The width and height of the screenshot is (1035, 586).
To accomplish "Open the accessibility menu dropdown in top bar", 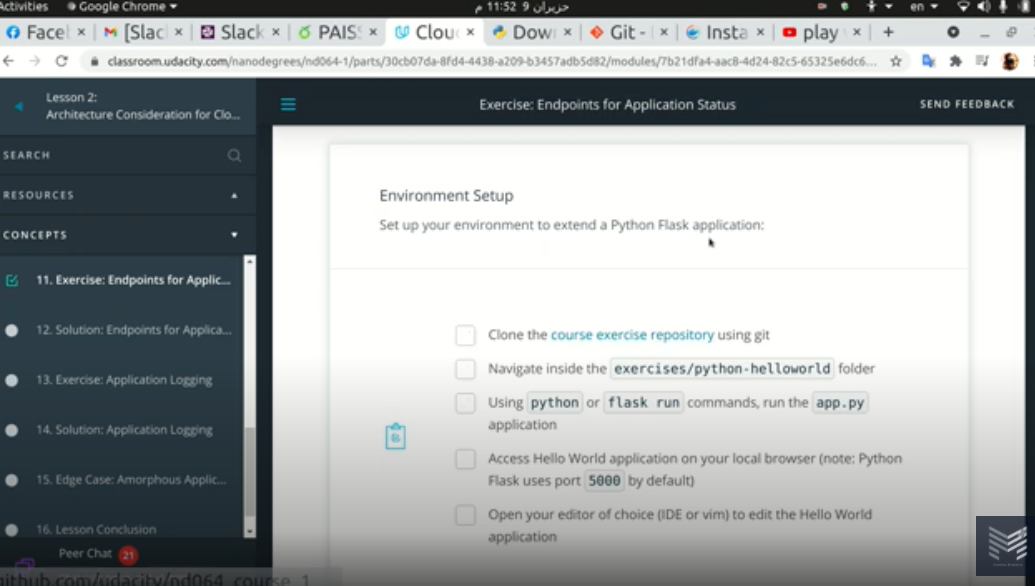I will tap(879, 7).
